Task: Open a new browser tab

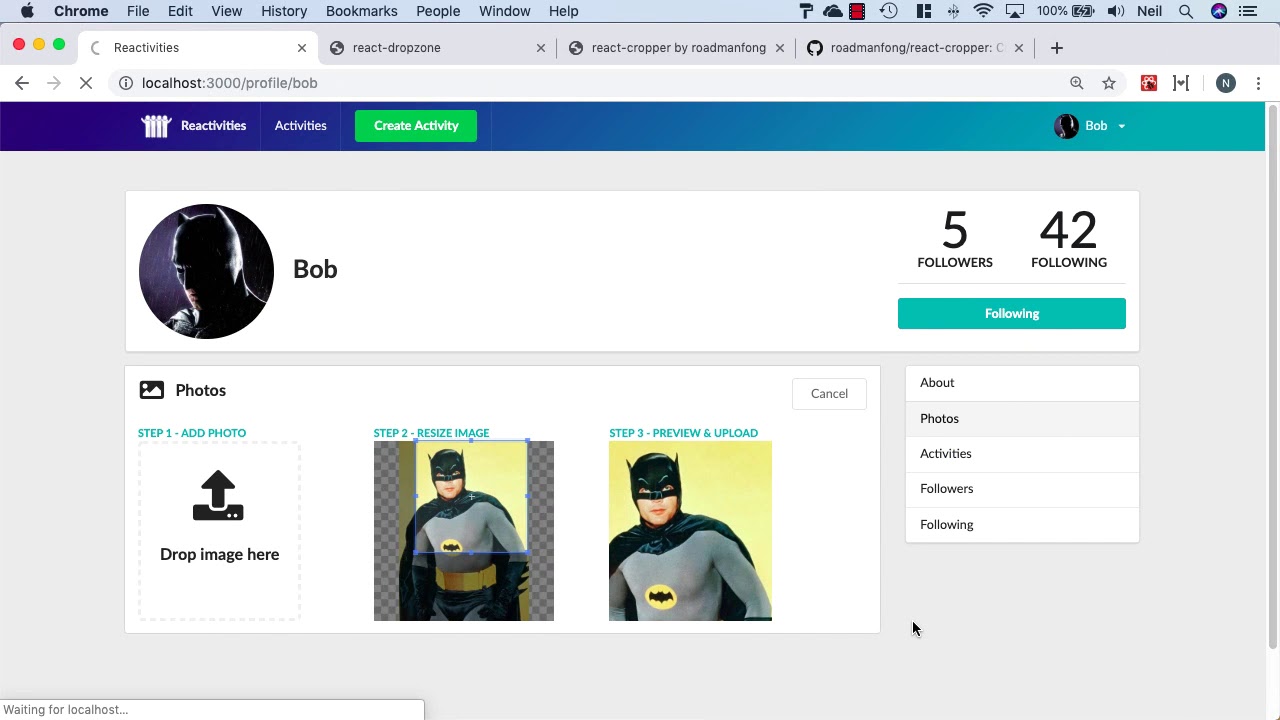Action: click(x=1057, y=47)
